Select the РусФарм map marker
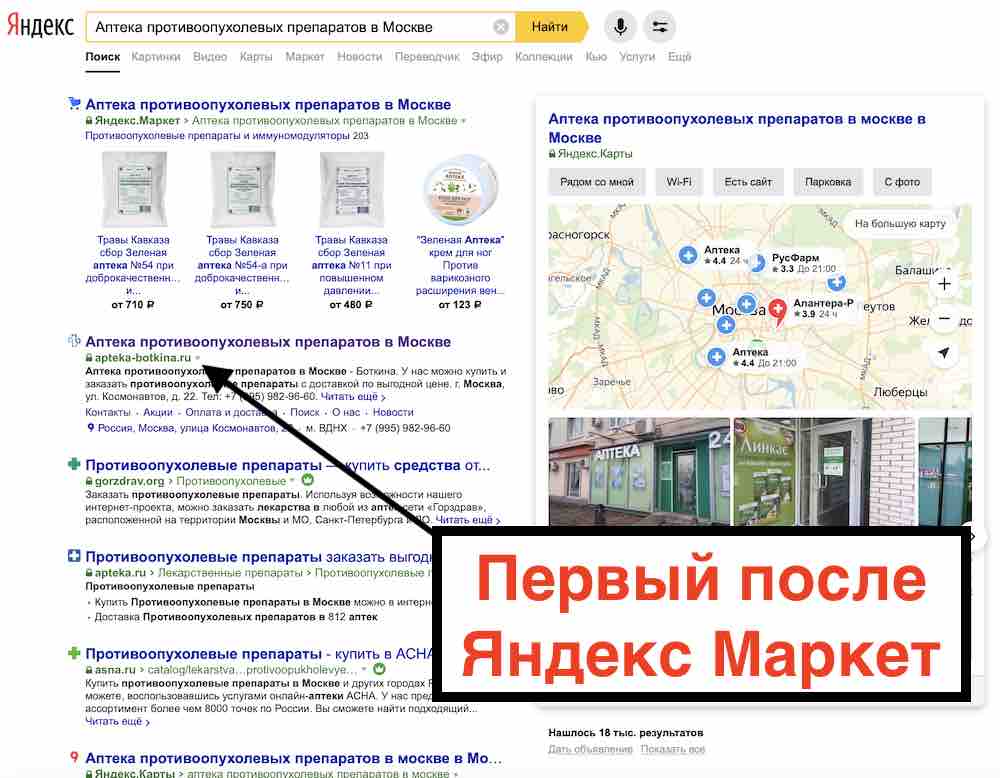Viewport: 1000px width, 778px height. point(757,263)
